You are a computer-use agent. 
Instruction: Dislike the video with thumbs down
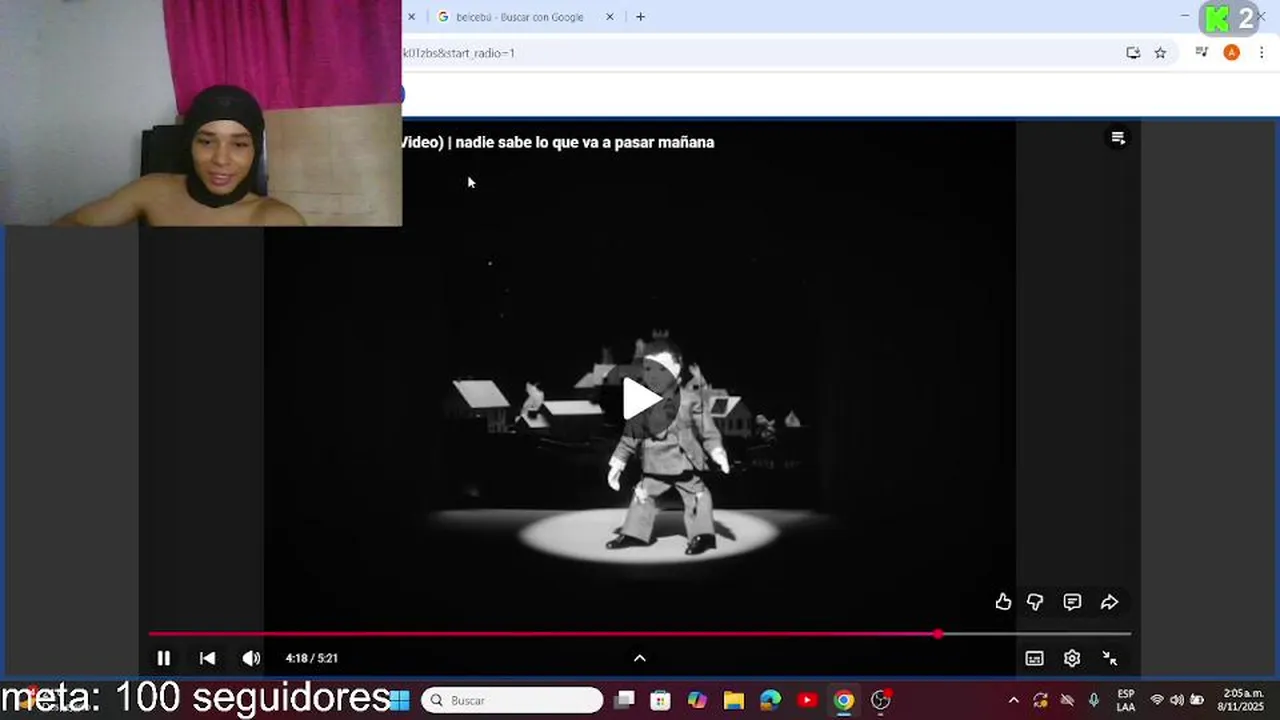click(x=1035, y=602)
